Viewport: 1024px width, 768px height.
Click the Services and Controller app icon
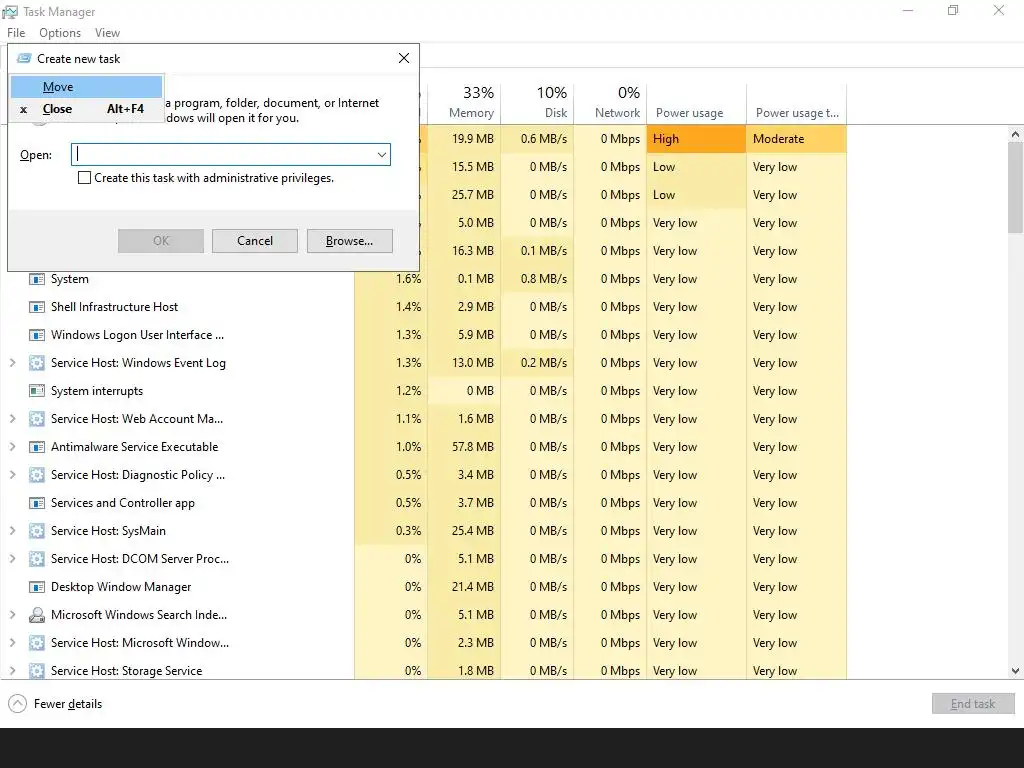[x=37, y=504]
